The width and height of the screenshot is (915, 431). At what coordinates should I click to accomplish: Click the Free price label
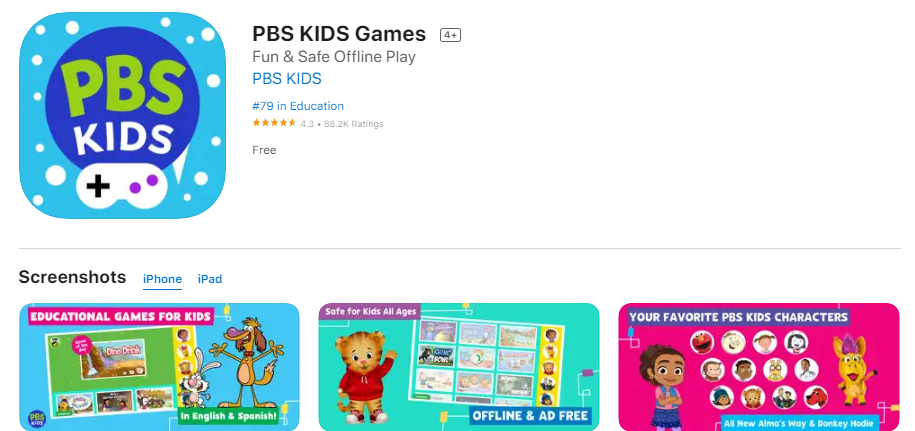click(x=264, y=150)
